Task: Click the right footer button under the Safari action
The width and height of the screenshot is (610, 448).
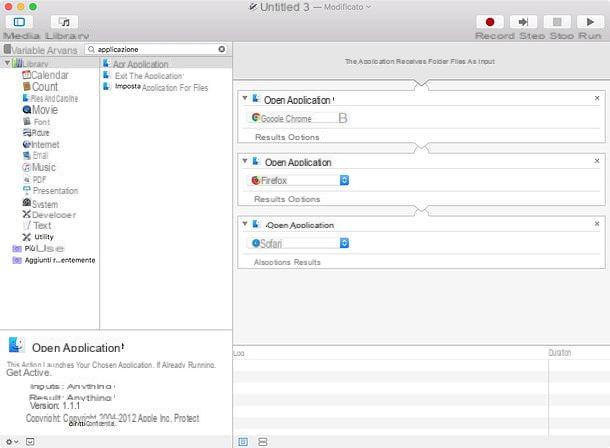Action: 307,262
